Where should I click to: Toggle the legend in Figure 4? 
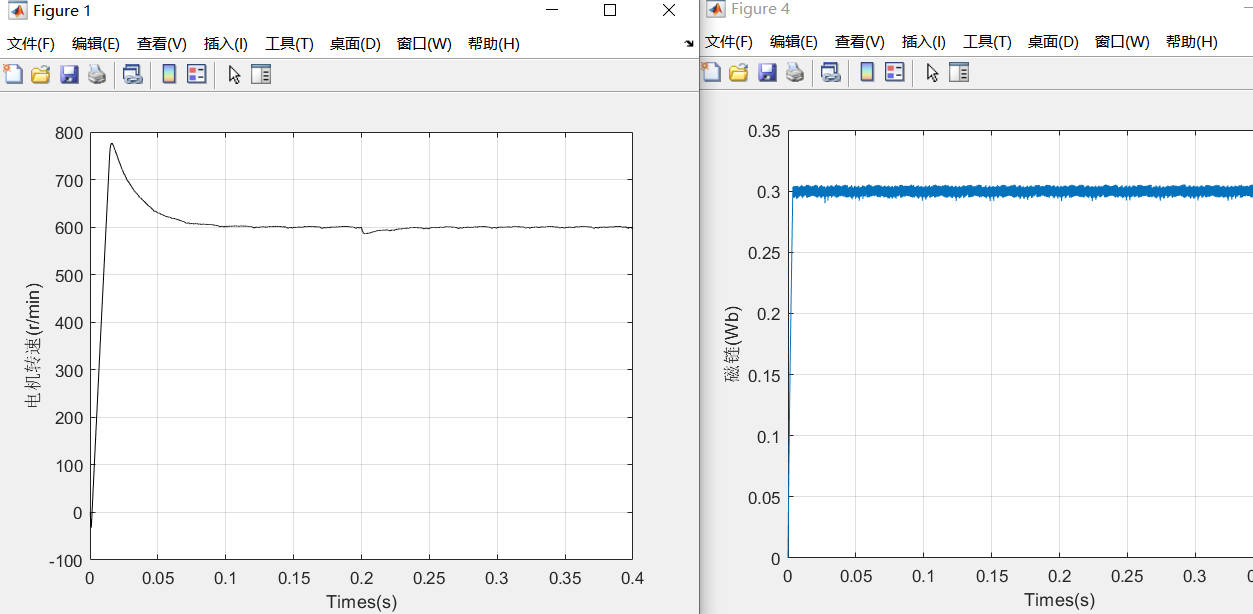[x=895, y=73]
